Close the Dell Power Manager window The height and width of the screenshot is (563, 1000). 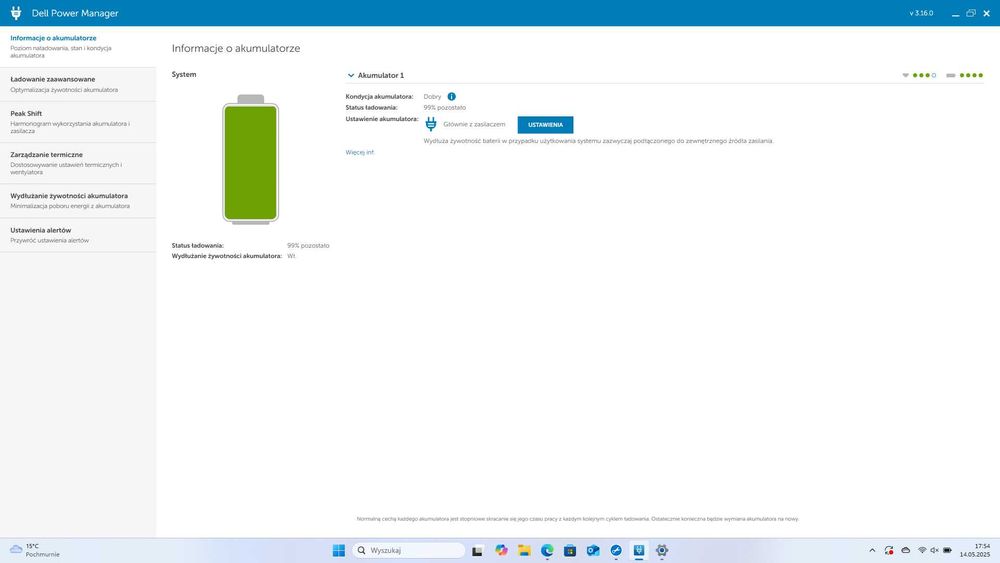987,13
